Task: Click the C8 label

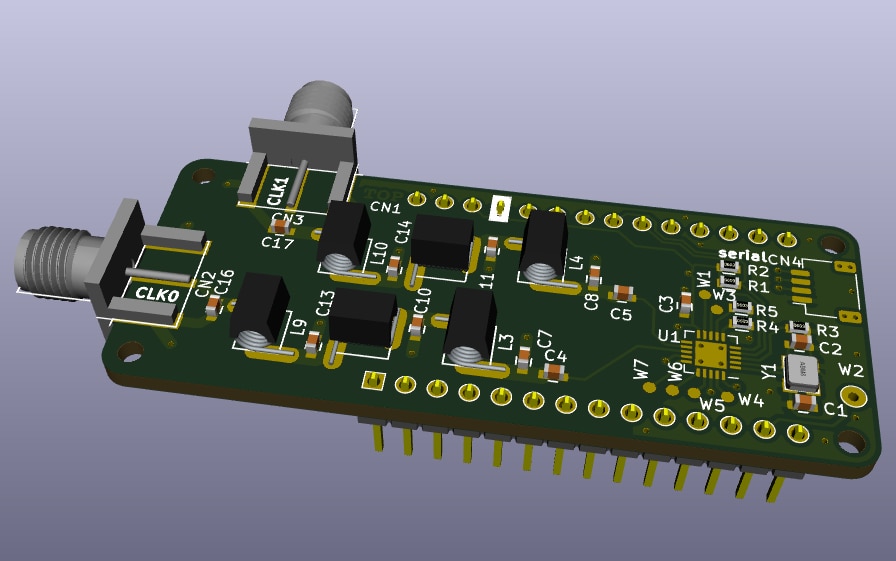Action: [x=591, y=301]
